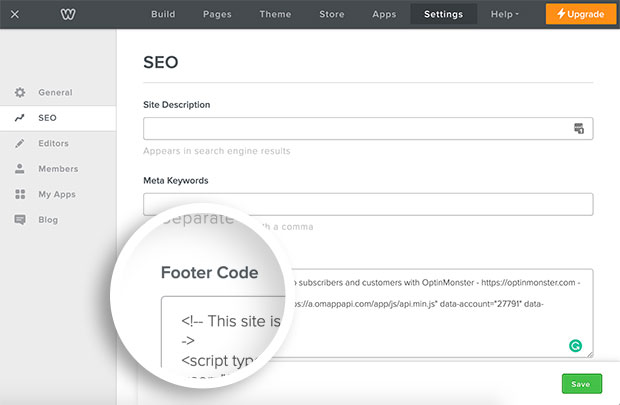This screenshot has height=405, width=620.
Task: Open General settings in sidebar
Action: 58,93
